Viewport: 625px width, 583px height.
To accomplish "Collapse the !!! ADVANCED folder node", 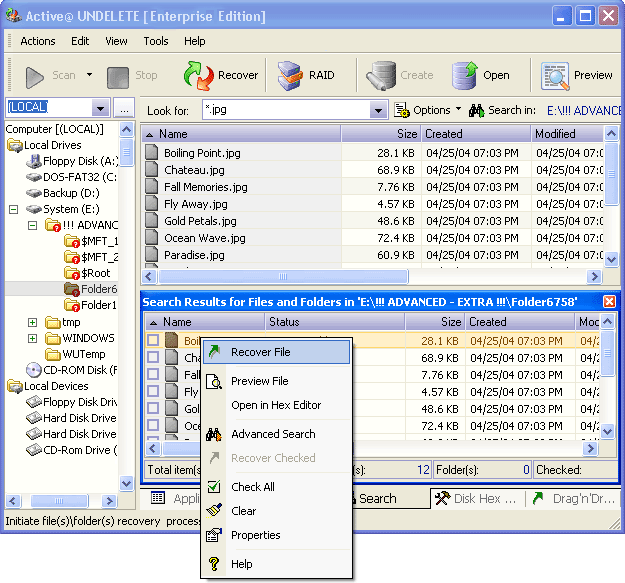I will click(x=33, y=225).
